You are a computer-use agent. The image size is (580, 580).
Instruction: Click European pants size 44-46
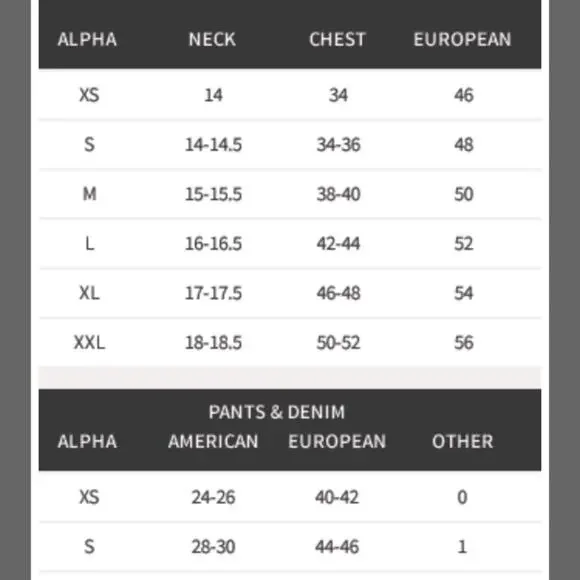[x=337, y=547]
